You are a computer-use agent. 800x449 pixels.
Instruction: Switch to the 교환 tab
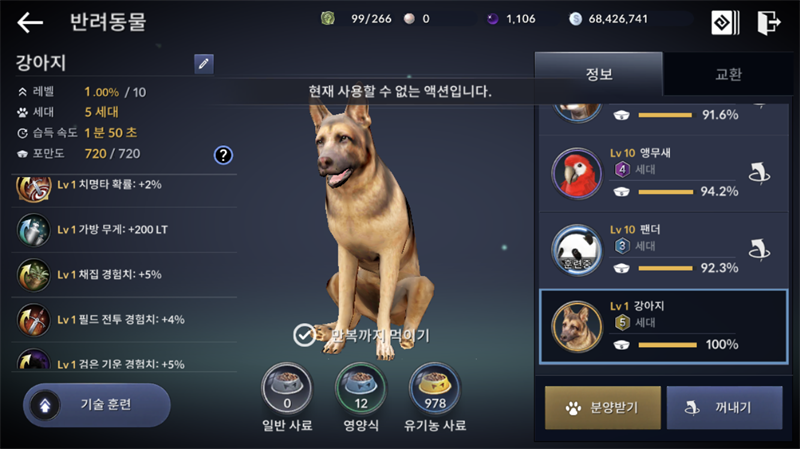coord(728,74)
